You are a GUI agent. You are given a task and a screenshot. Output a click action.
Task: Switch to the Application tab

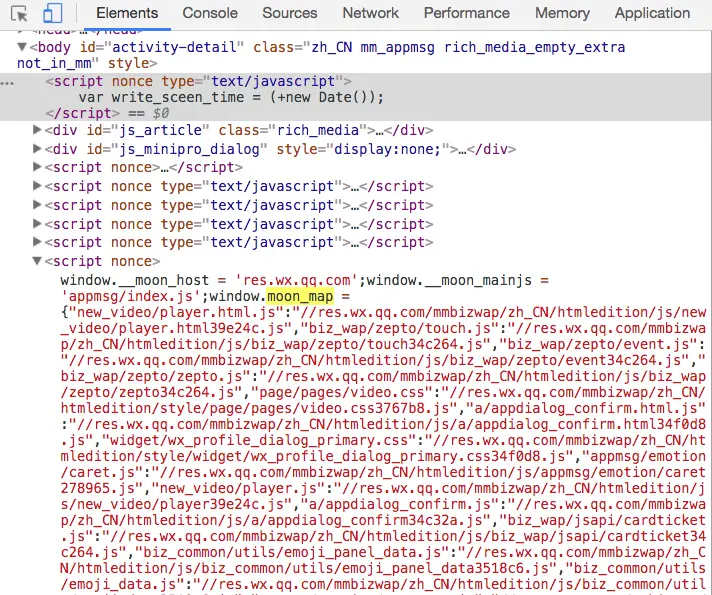click(653, 13)
